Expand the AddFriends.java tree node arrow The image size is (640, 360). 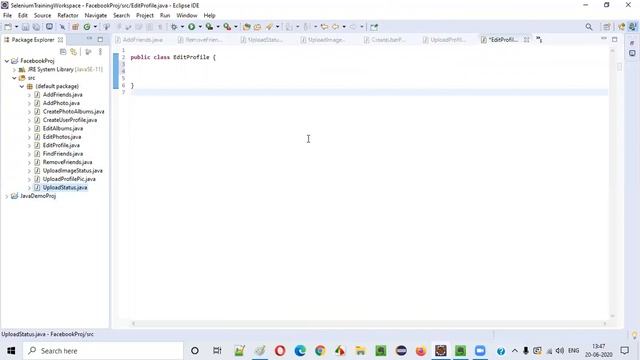click(x=29, y=95)
